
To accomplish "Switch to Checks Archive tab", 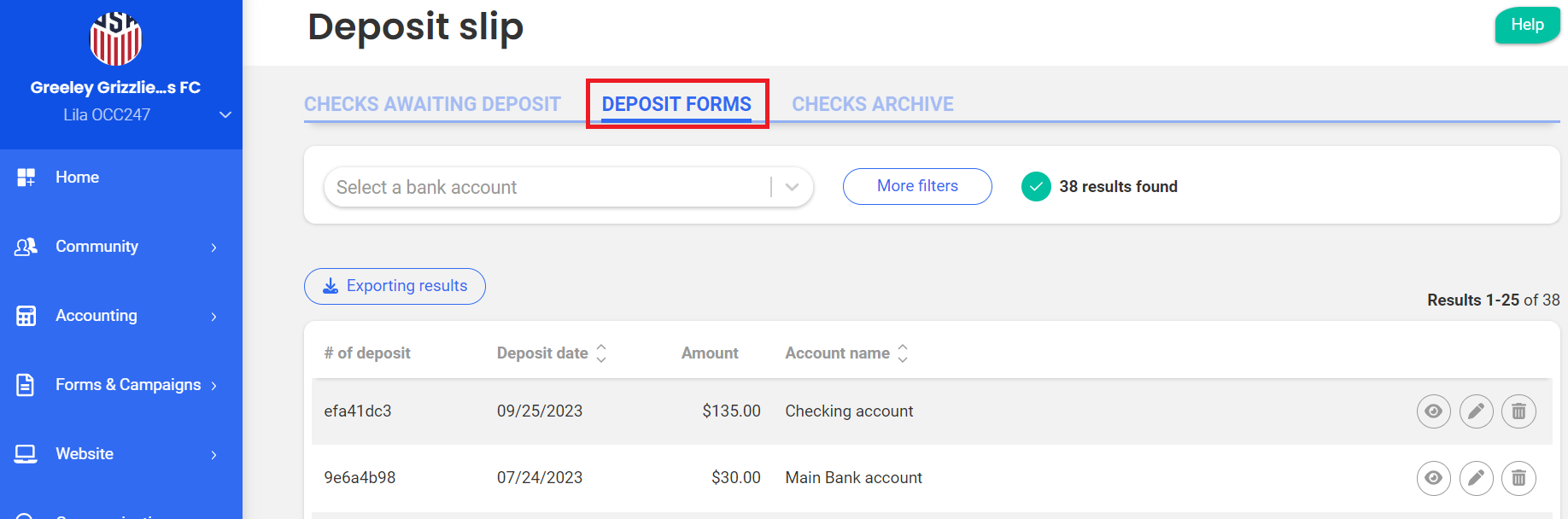I will pyautogui.click(x=872, y=104).
